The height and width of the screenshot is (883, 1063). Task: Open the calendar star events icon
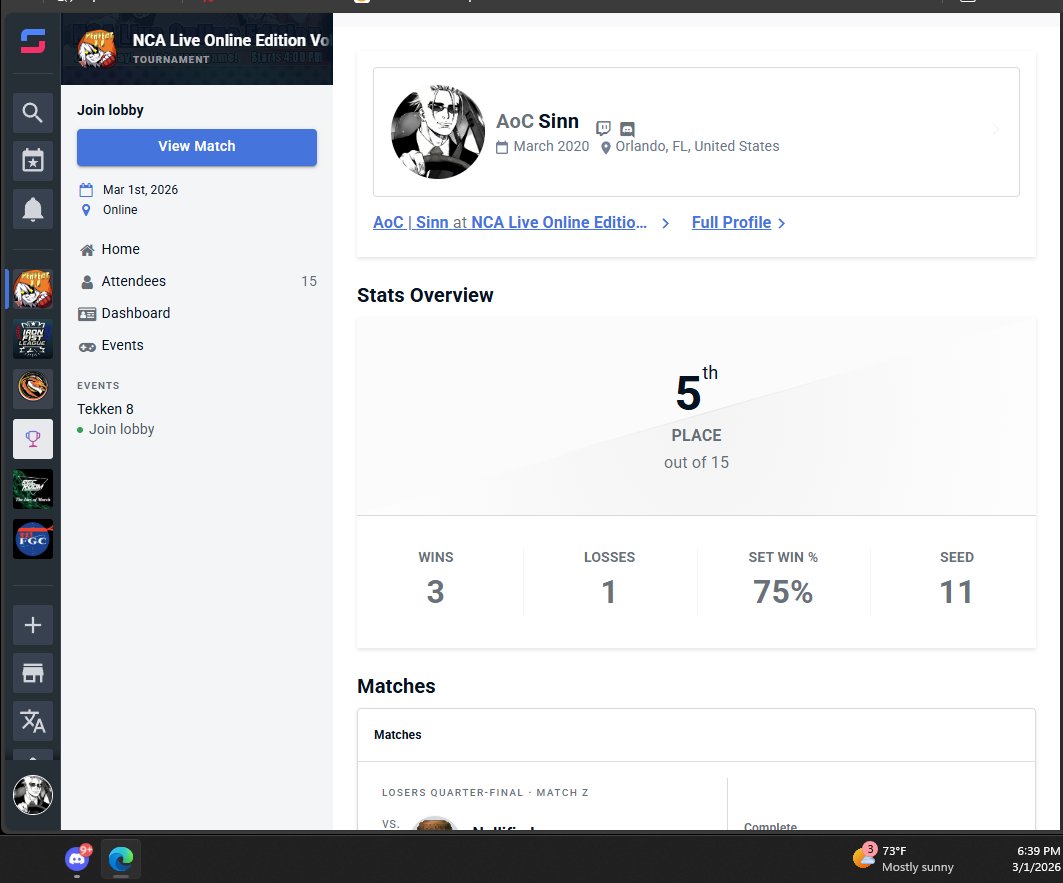coord(33,161)
